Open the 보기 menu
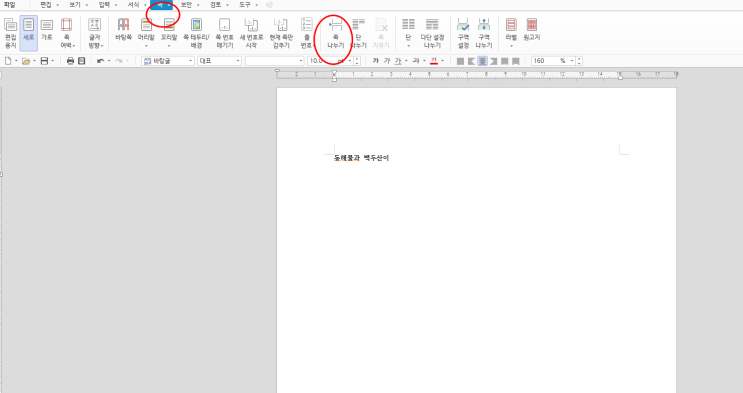 tap(75, 5)
